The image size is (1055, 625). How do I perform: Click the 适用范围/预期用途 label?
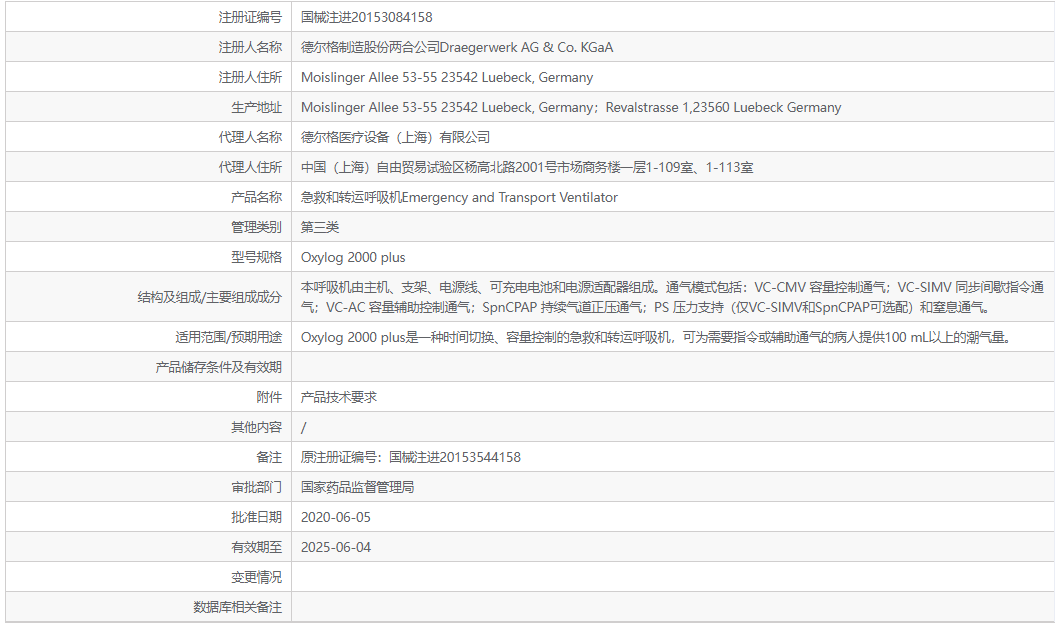pyautogui.click(x=228, y=337)
